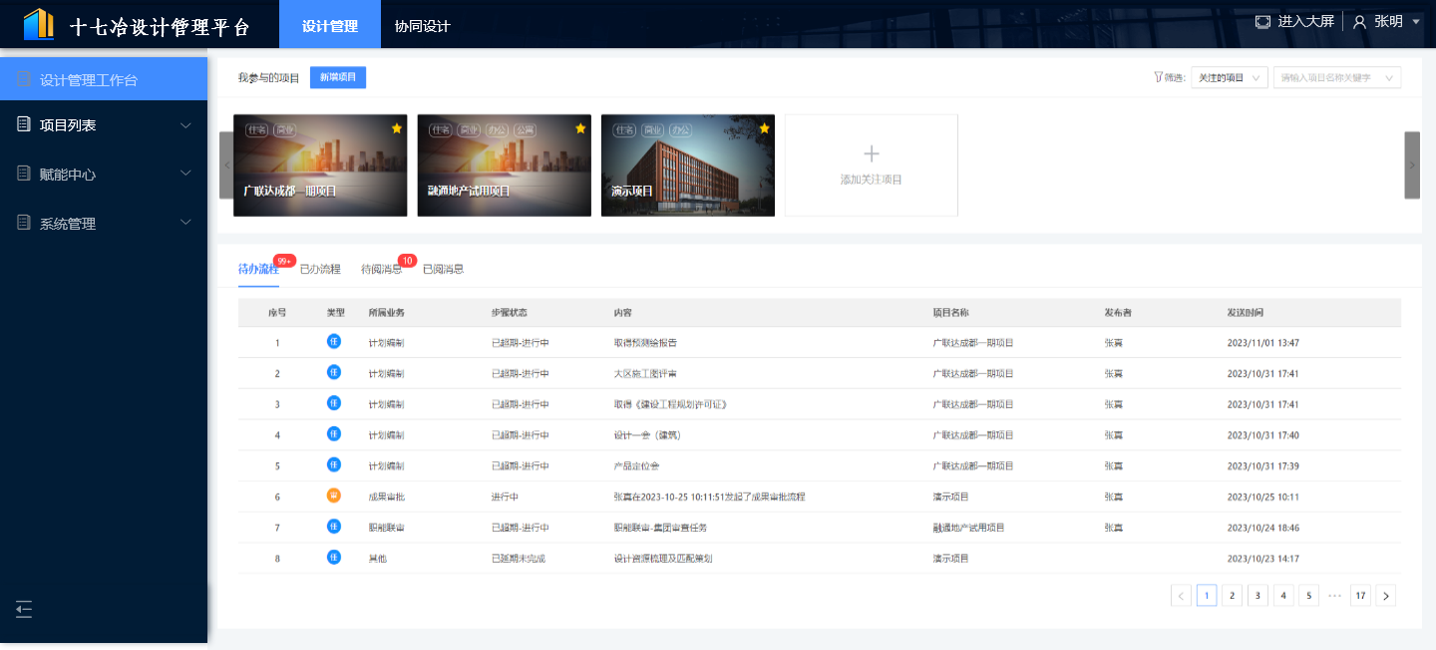Click the type icon in row 1

[334, 342]
